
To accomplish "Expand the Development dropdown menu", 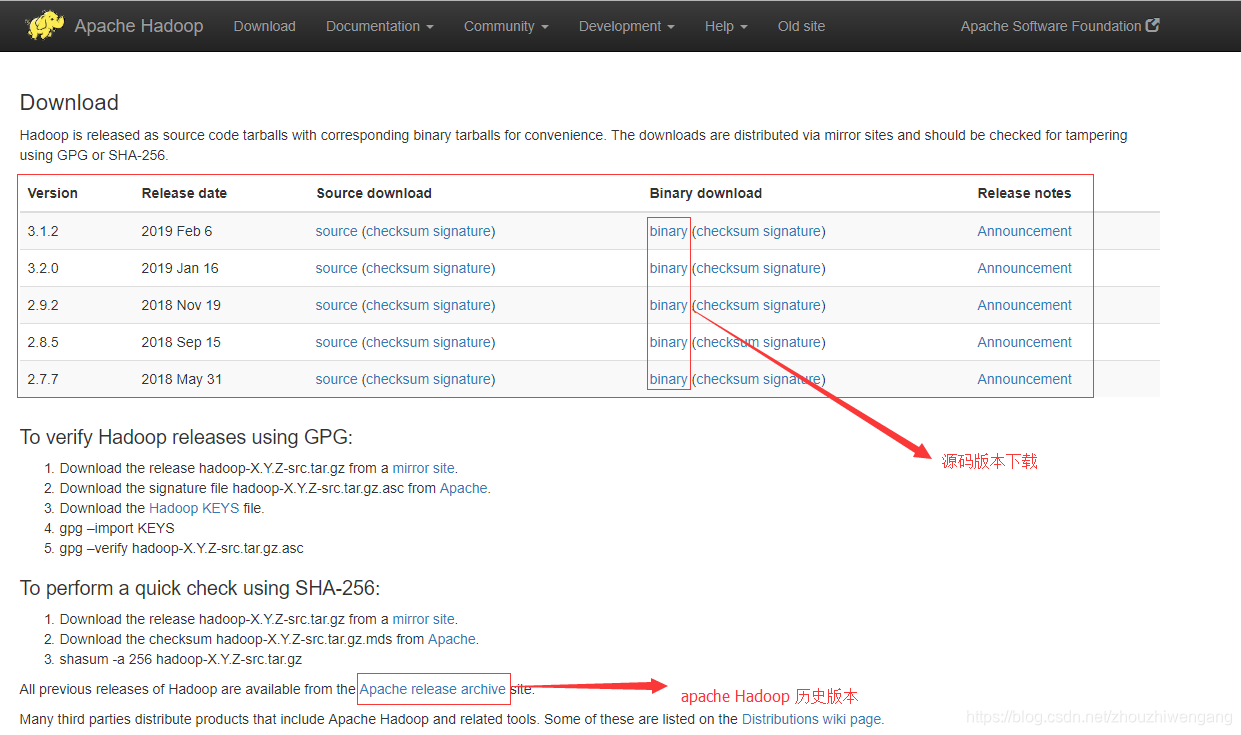I will [627, 26].
